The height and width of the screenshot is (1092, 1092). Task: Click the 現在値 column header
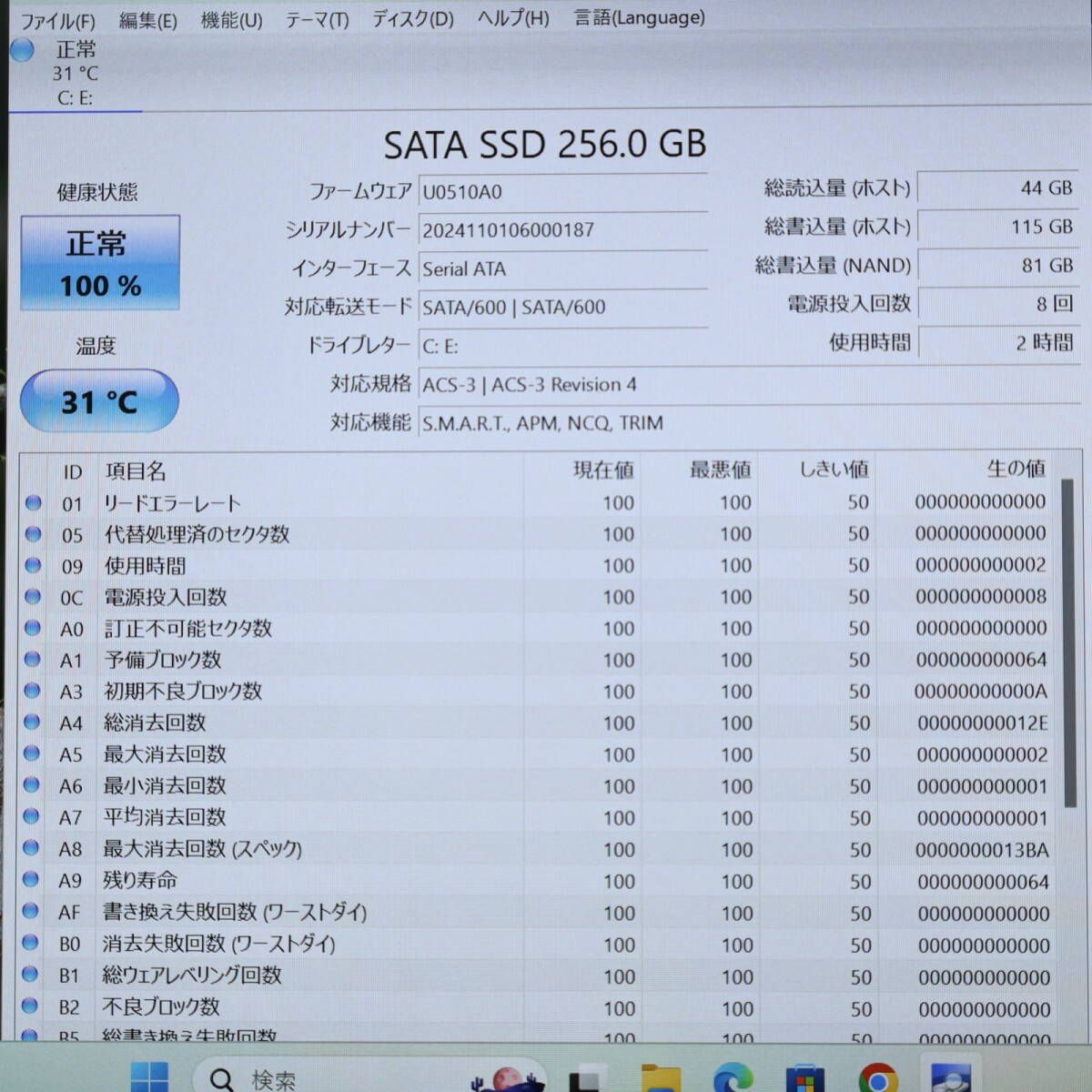tap(602, 470)
